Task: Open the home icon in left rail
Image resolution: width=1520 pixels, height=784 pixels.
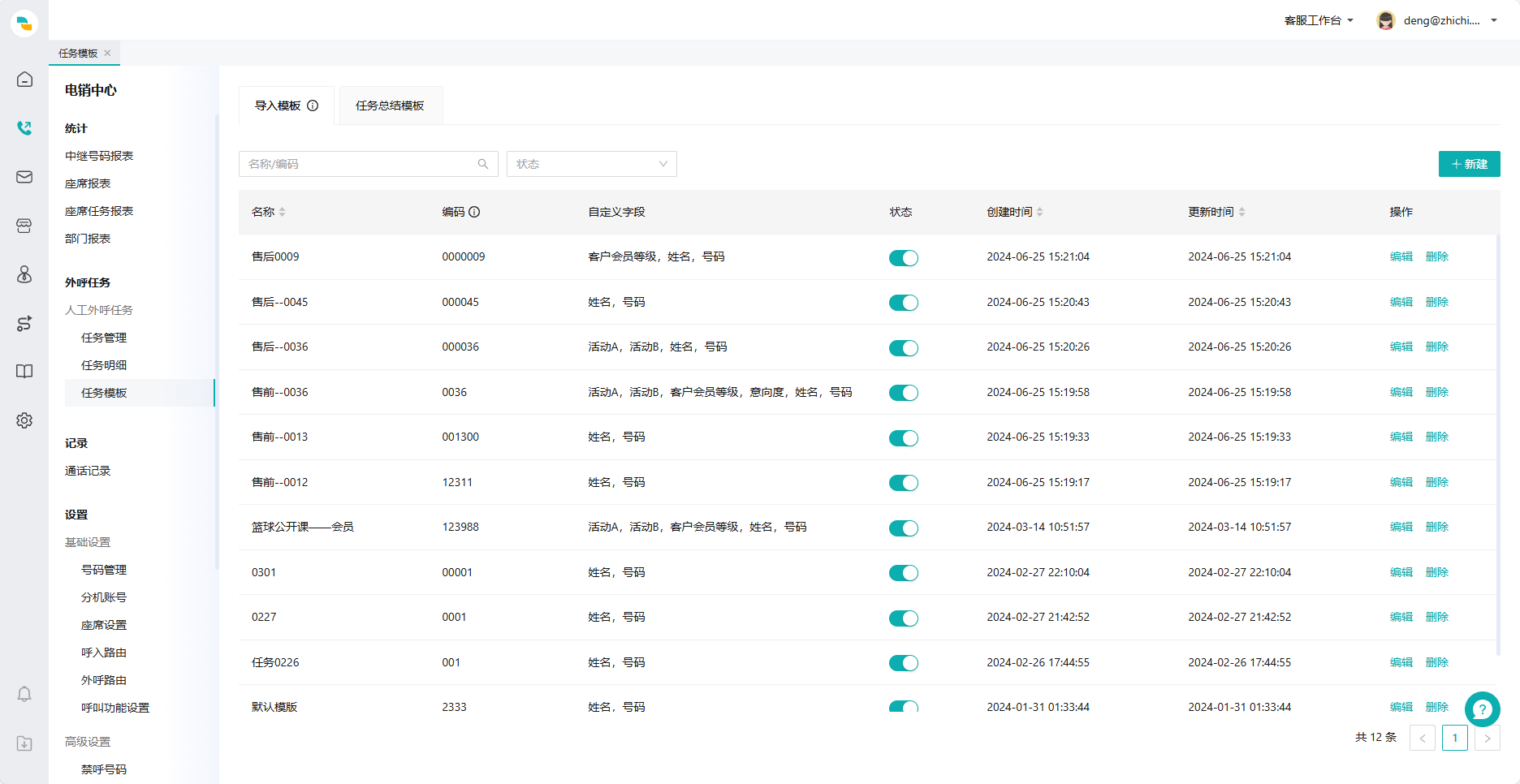Action: pyautogui.click(x=24, y=80)
